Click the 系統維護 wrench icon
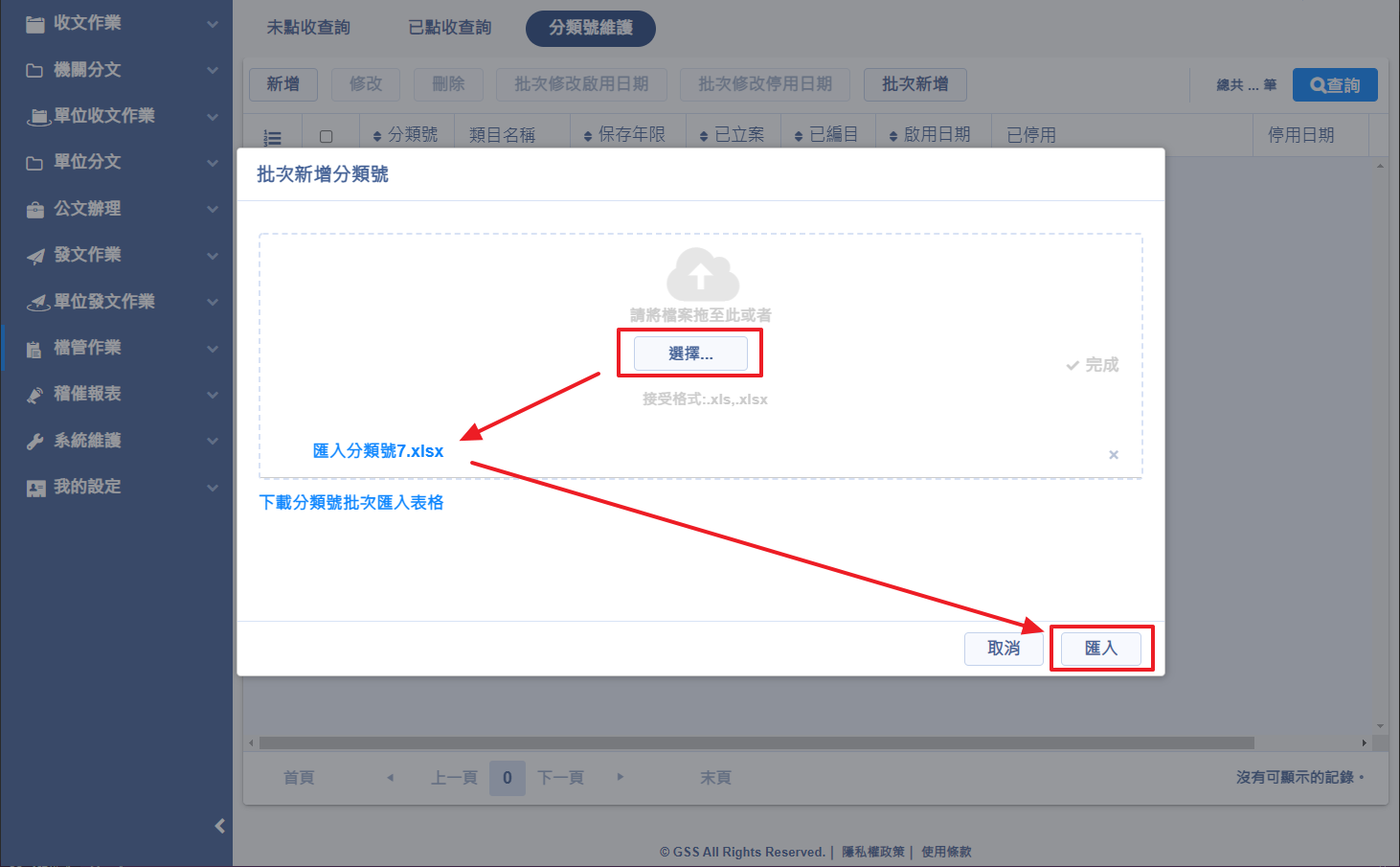The height and width of the screenshot is (867, 1400). pyautogui.click(x=35, y=441)
